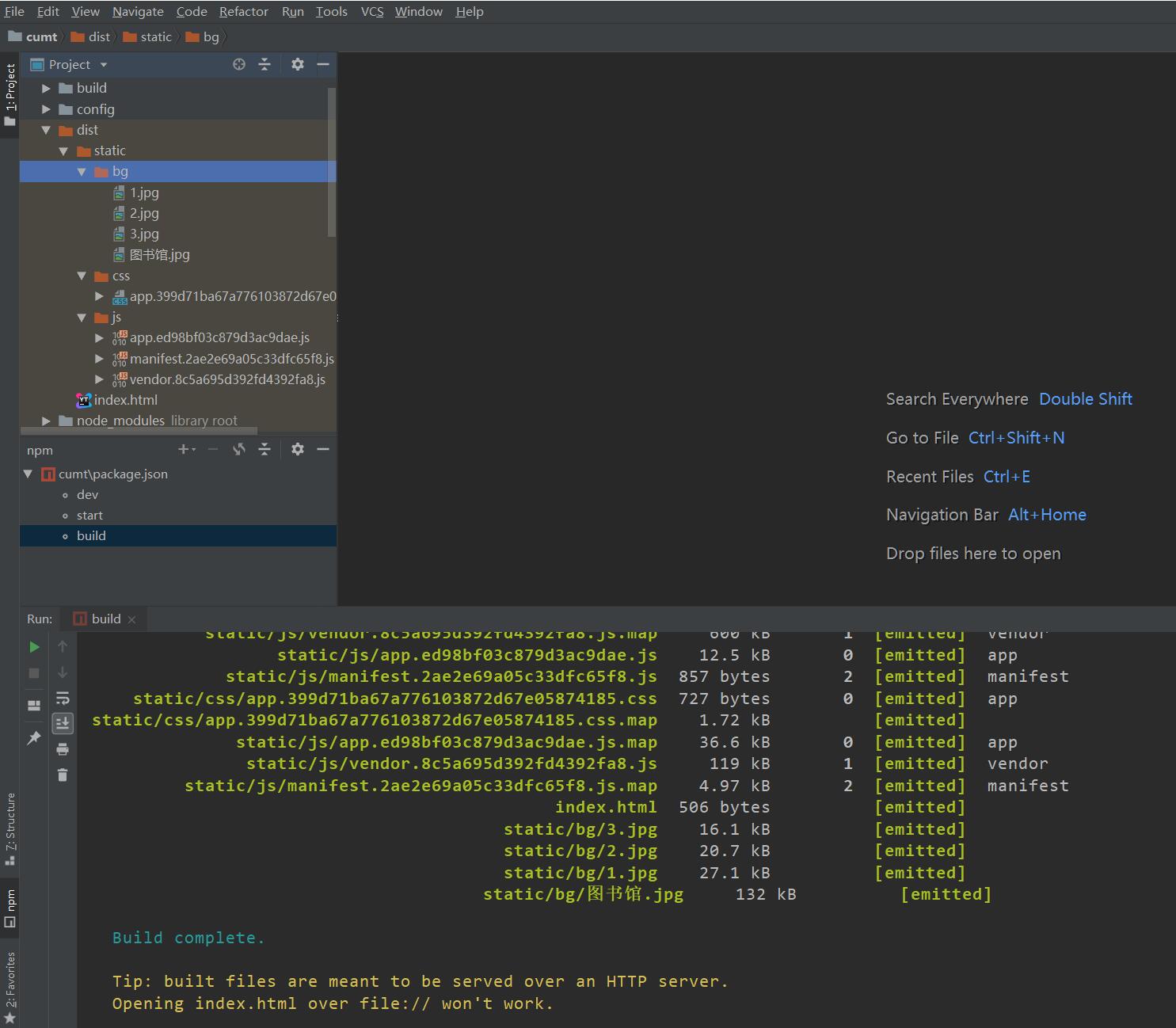1176x1028 pixels.
Task: Rerun the build with the green play icon
Action: click(x=34, y=647)
